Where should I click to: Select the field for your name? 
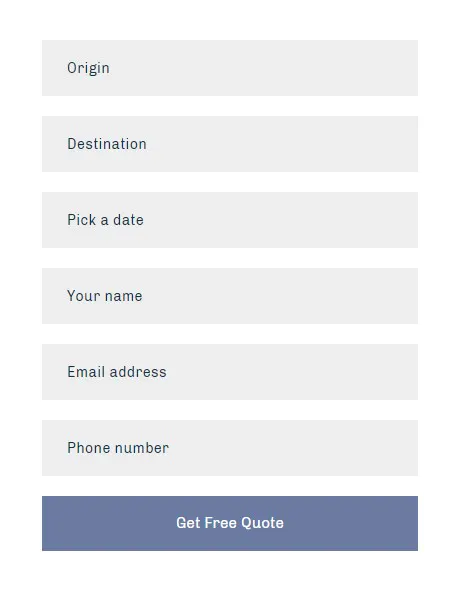pos(230,296)
